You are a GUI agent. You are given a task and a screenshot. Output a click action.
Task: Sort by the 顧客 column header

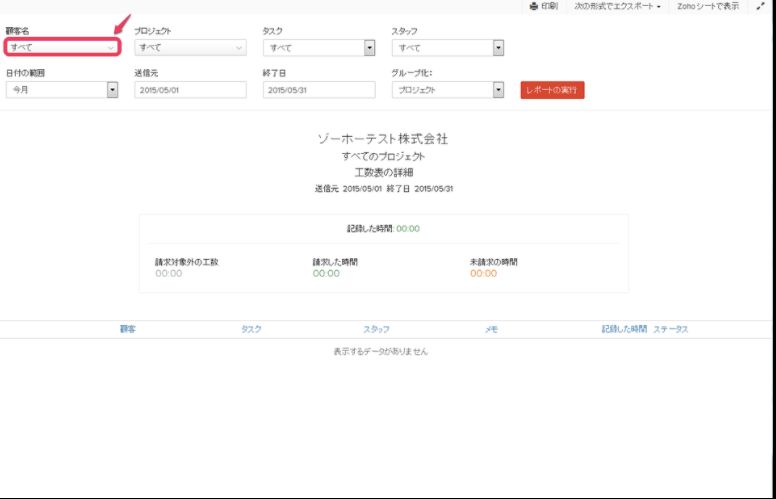128,329
